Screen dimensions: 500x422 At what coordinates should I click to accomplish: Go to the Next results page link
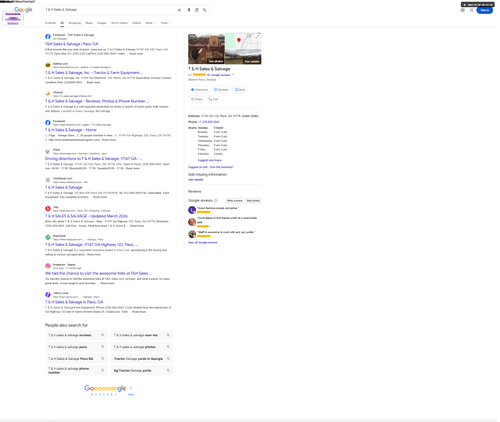coord(131,394)
